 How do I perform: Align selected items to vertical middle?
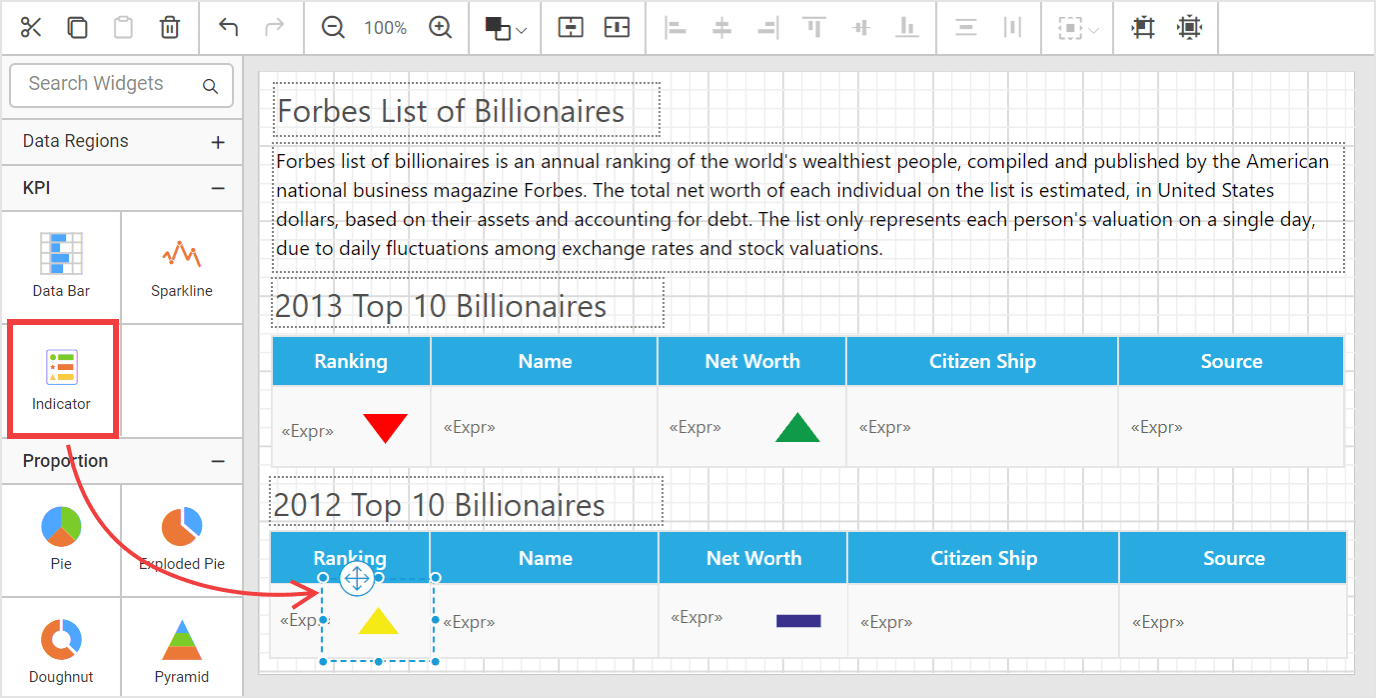861,27
